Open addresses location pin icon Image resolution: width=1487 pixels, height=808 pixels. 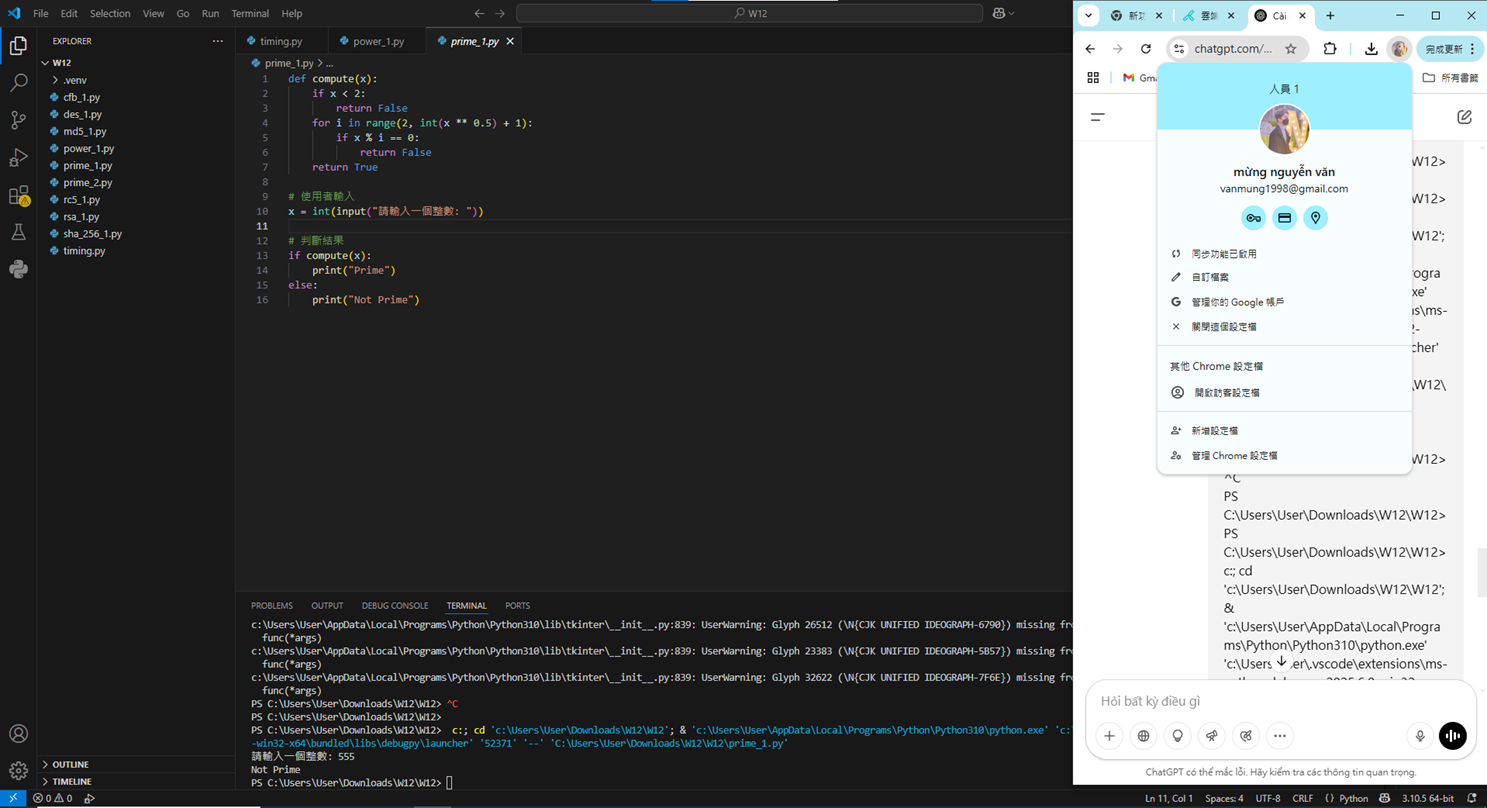[1315, 218]
